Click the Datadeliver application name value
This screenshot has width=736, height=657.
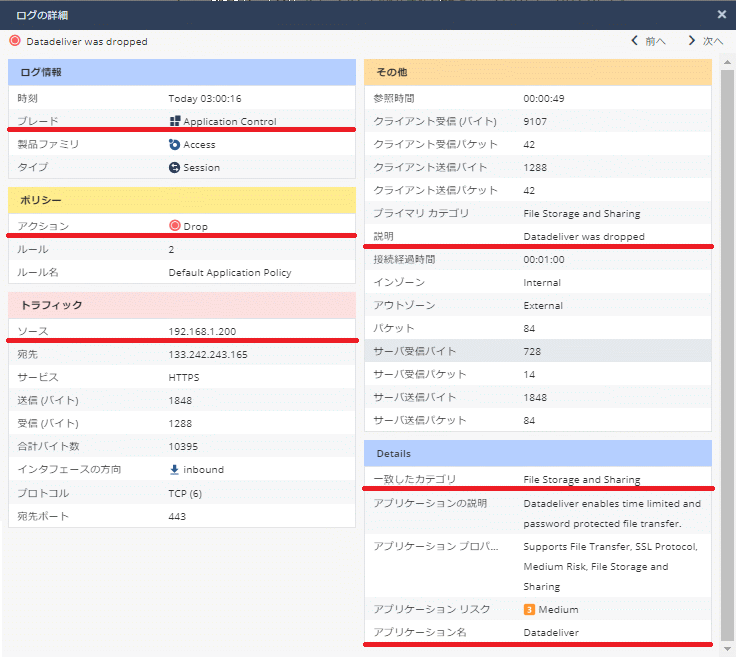[x=551, y=633]
